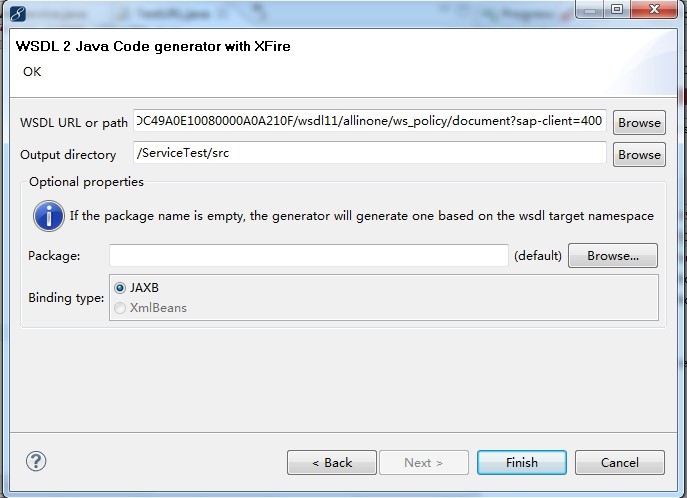Minimize the code generator dialog
The image size is (687, 498).
(x=588, y=9)
